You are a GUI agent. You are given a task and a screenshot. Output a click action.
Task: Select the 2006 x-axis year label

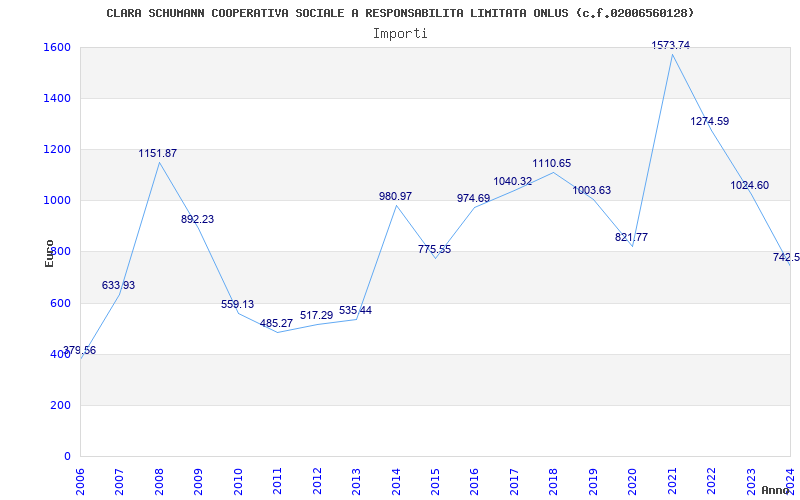(x=80, y=479)
